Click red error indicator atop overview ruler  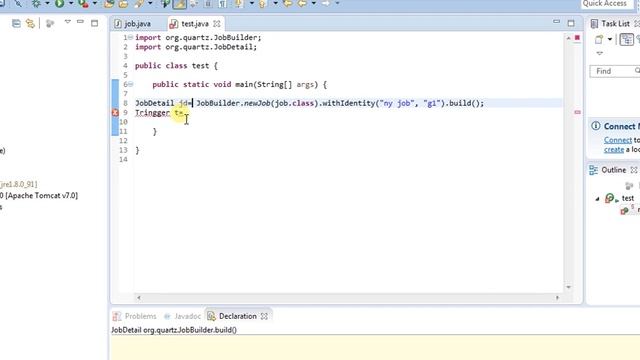pos(577,38)
